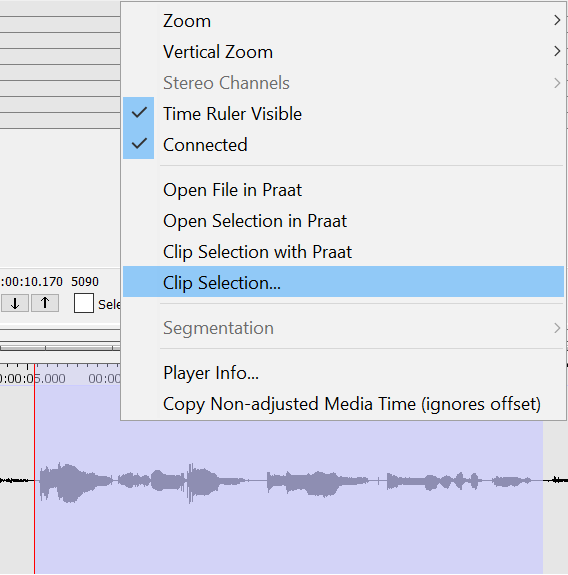Toggle the Time Ruler Visible checkmark
The height and width of the screenshot is (575, 568).
click(139, 113)
